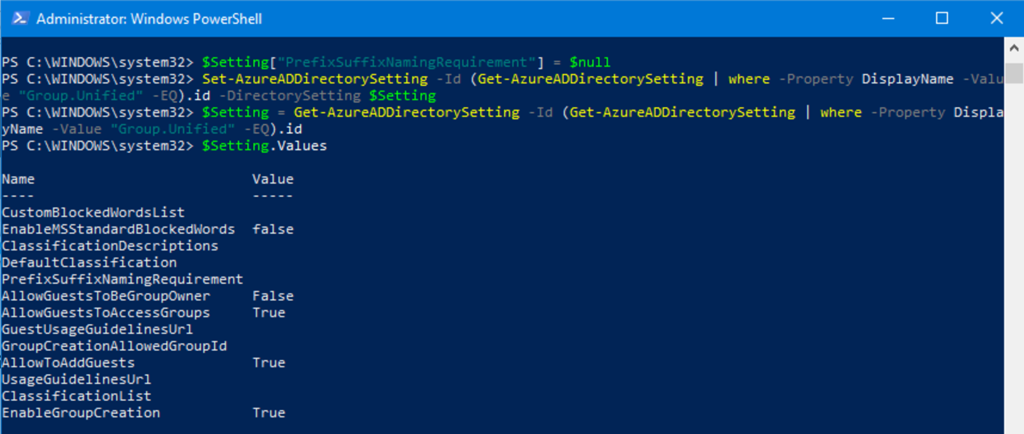Viewport: 1024px width, 434px height.
Task: Click the ClassificationDescriptions entry
Action: pos(110,246)
